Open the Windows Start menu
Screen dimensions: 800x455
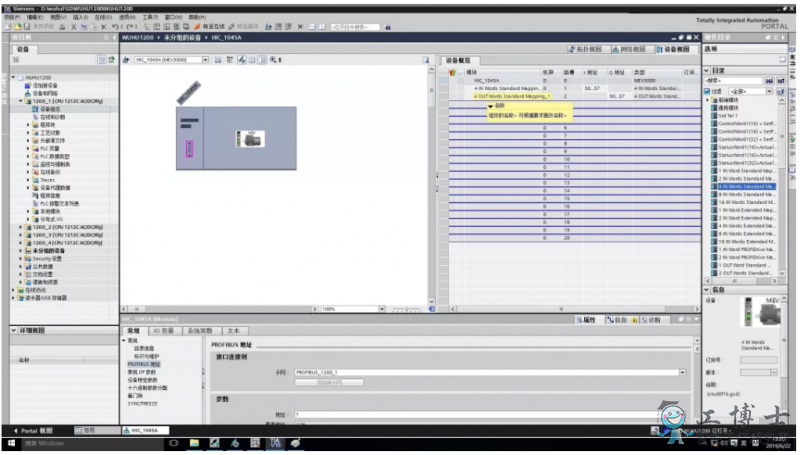click(11, 443)
